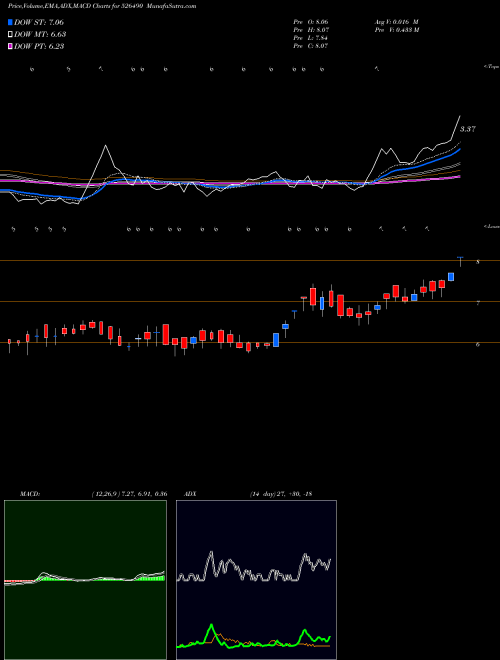Open the dark blue ADX chart panel
Viewport: 500px width, 660px height.
pyautogui.click(x=256, y=580)
